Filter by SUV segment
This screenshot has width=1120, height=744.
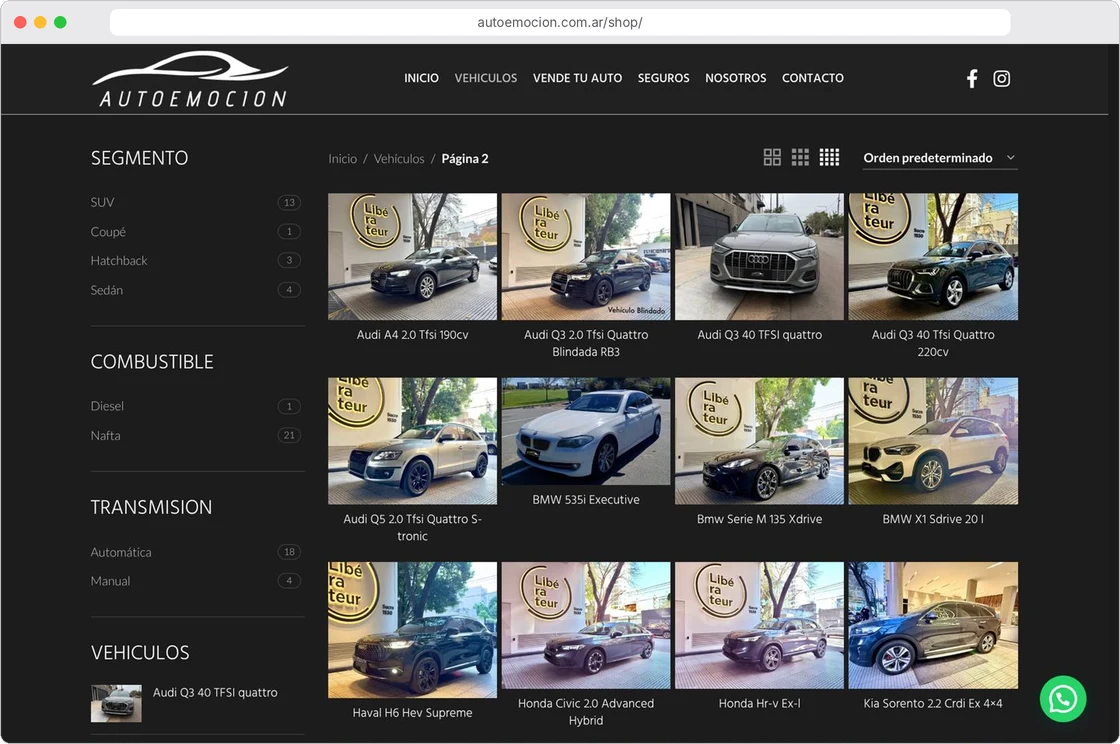pos(102,202)
